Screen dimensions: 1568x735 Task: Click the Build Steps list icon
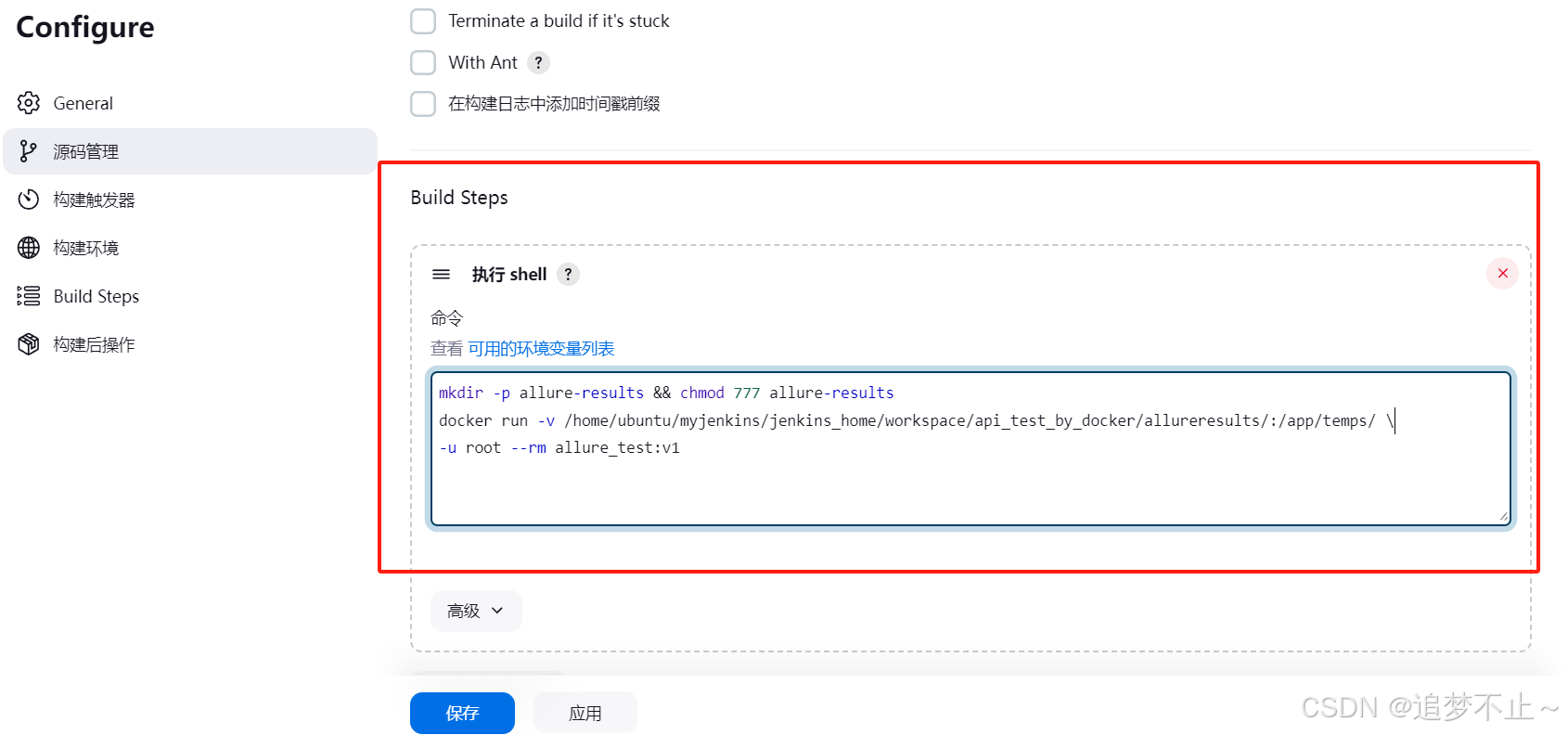coord(29,296)
